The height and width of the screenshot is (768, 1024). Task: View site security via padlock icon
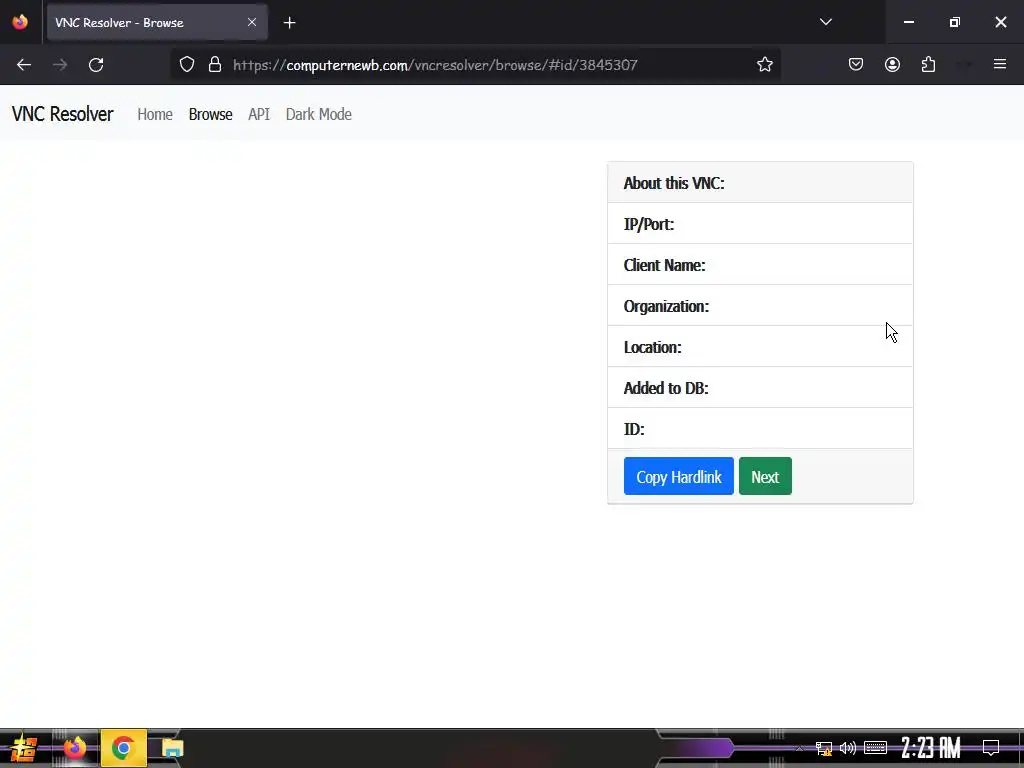click(215, 65)
